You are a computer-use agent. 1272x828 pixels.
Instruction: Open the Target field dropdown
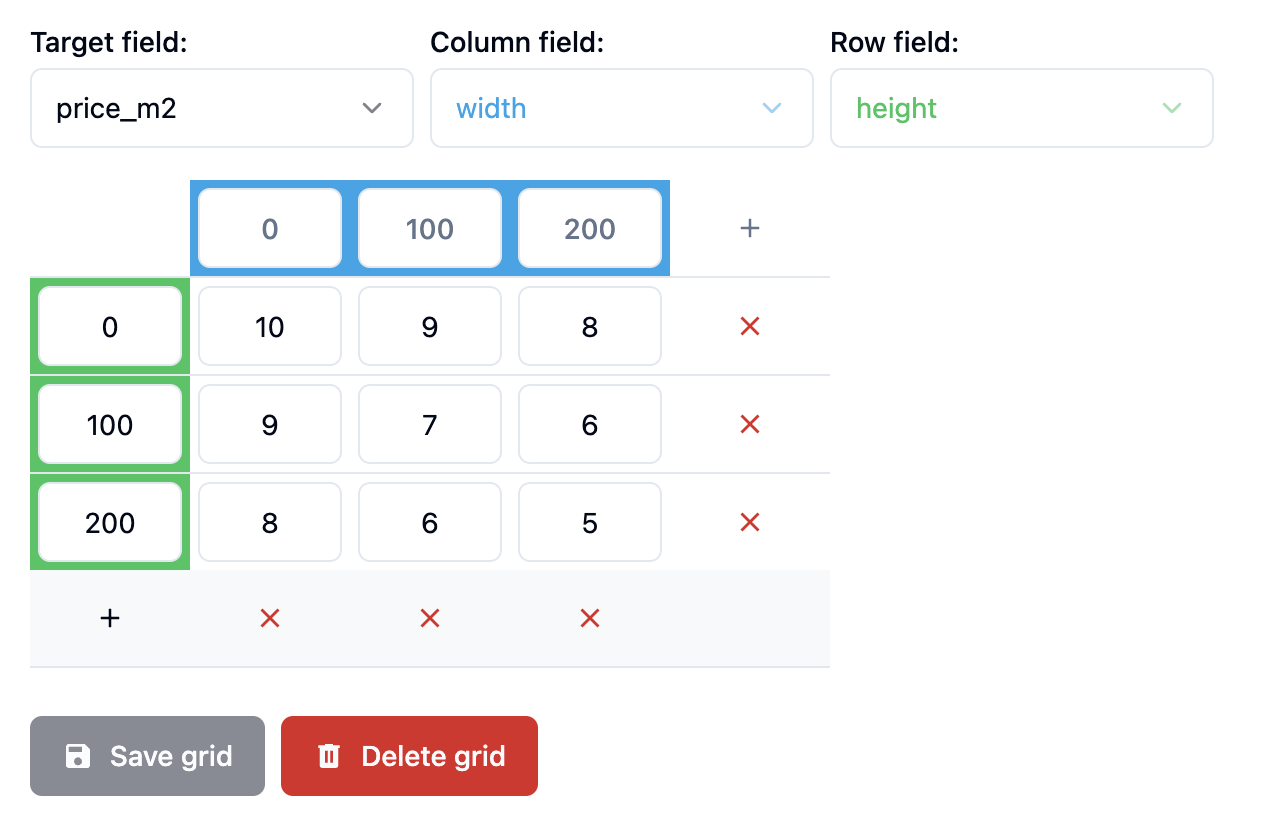tap(221, 108)
